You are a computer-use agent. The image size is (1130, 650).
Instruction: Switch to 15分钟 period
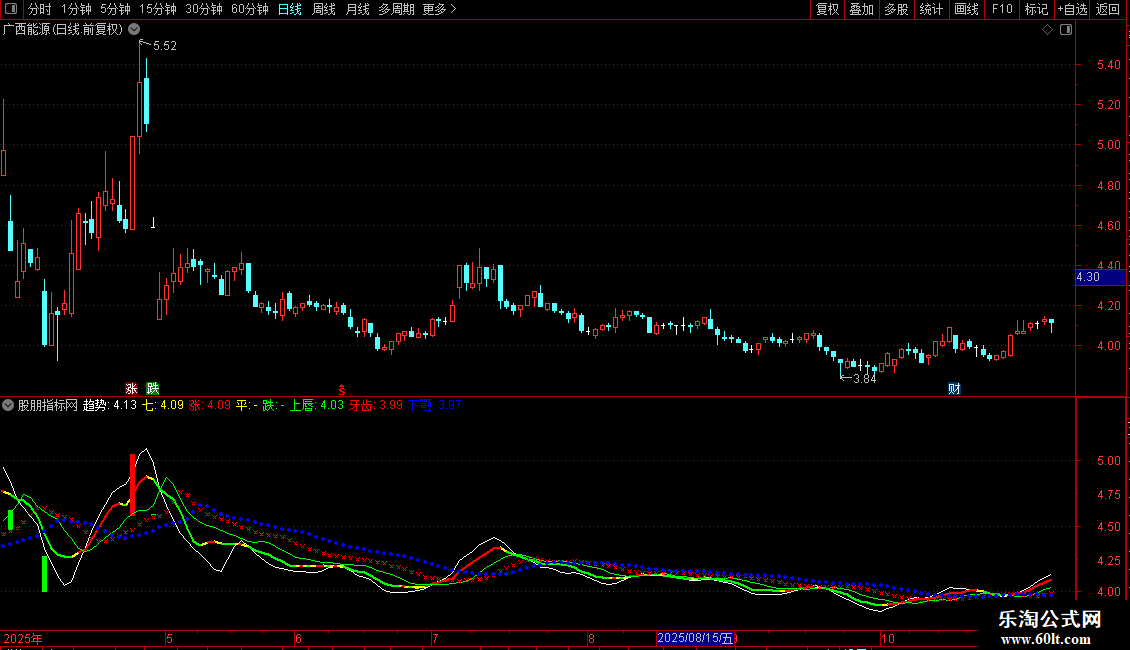click(158, 9)
